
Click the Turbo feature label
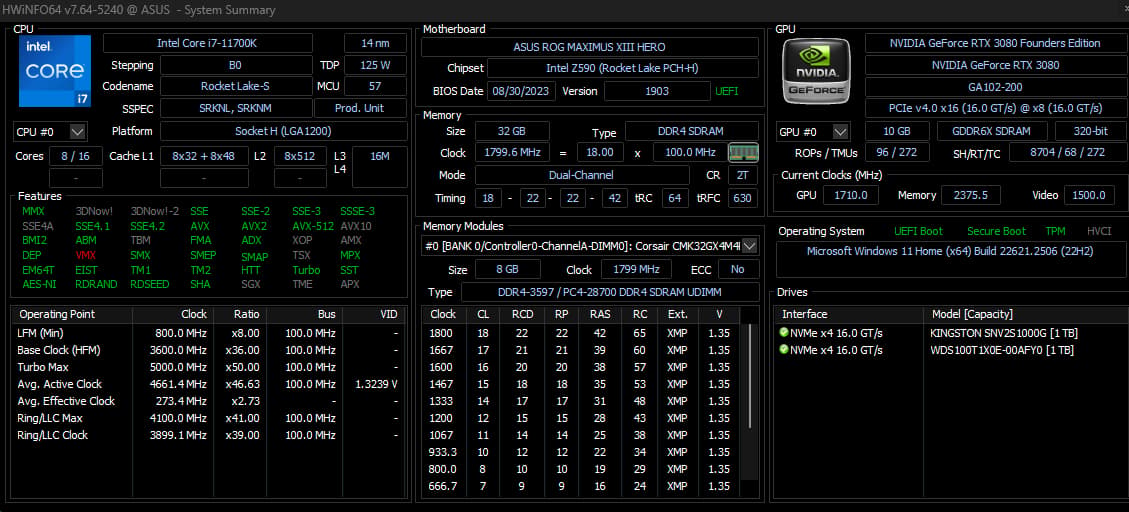point(306,270)
